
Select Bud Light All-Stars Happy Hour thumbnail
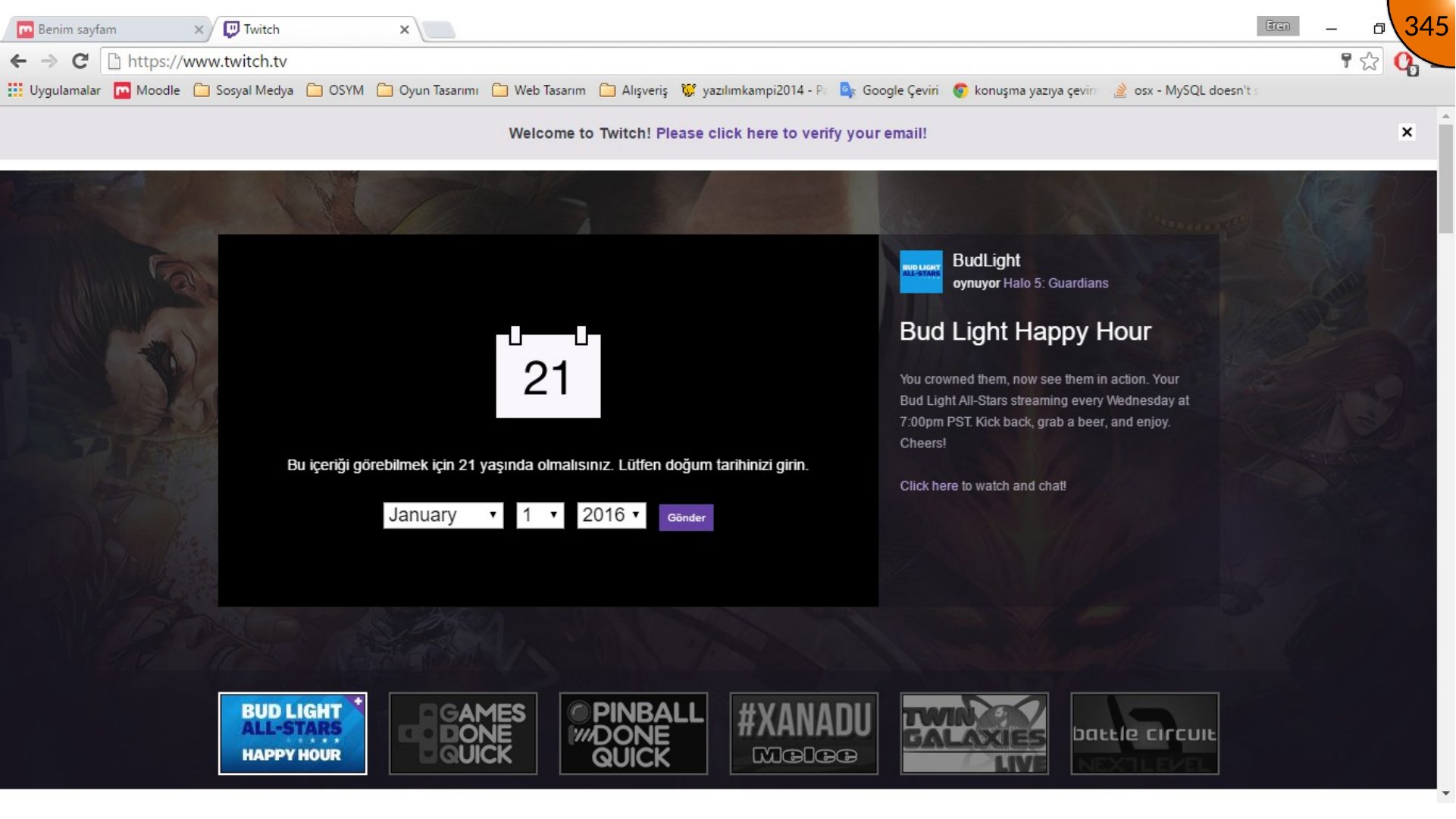pos(293,733)
